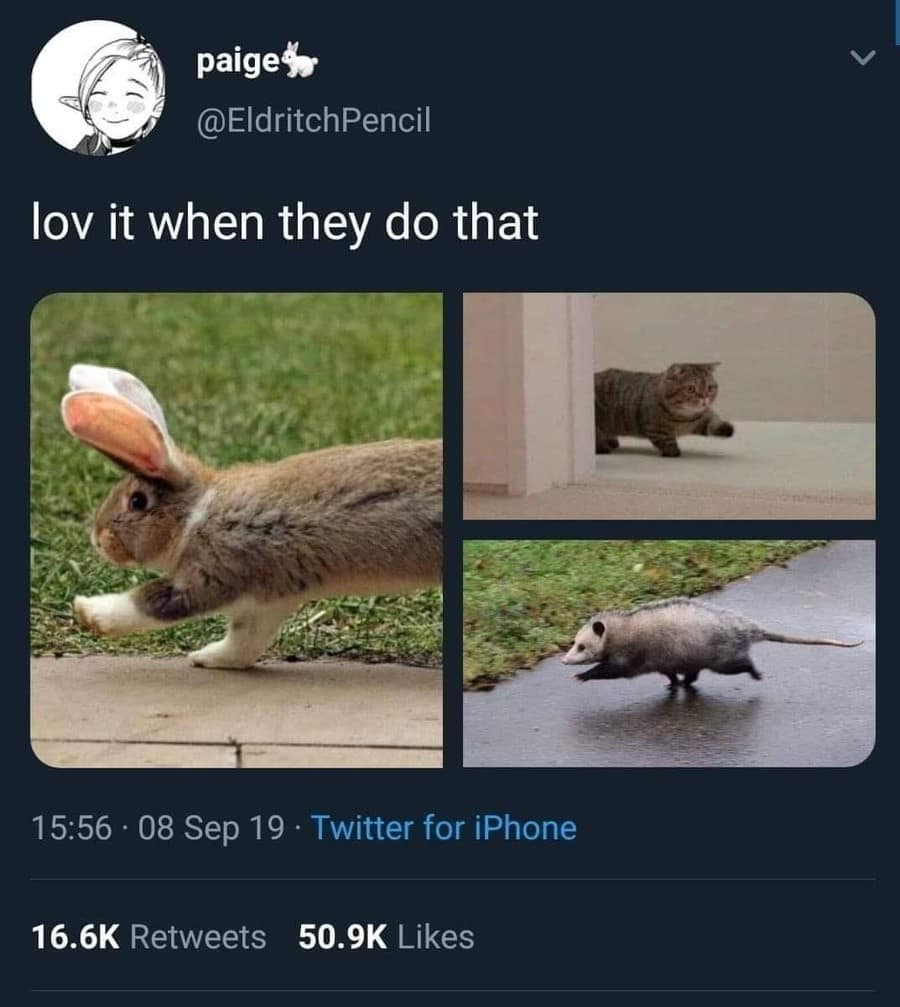This screenshot has width=900, height=1007.
Task: Select the tweet text lov it when they do that
Action: pos(285,223)
